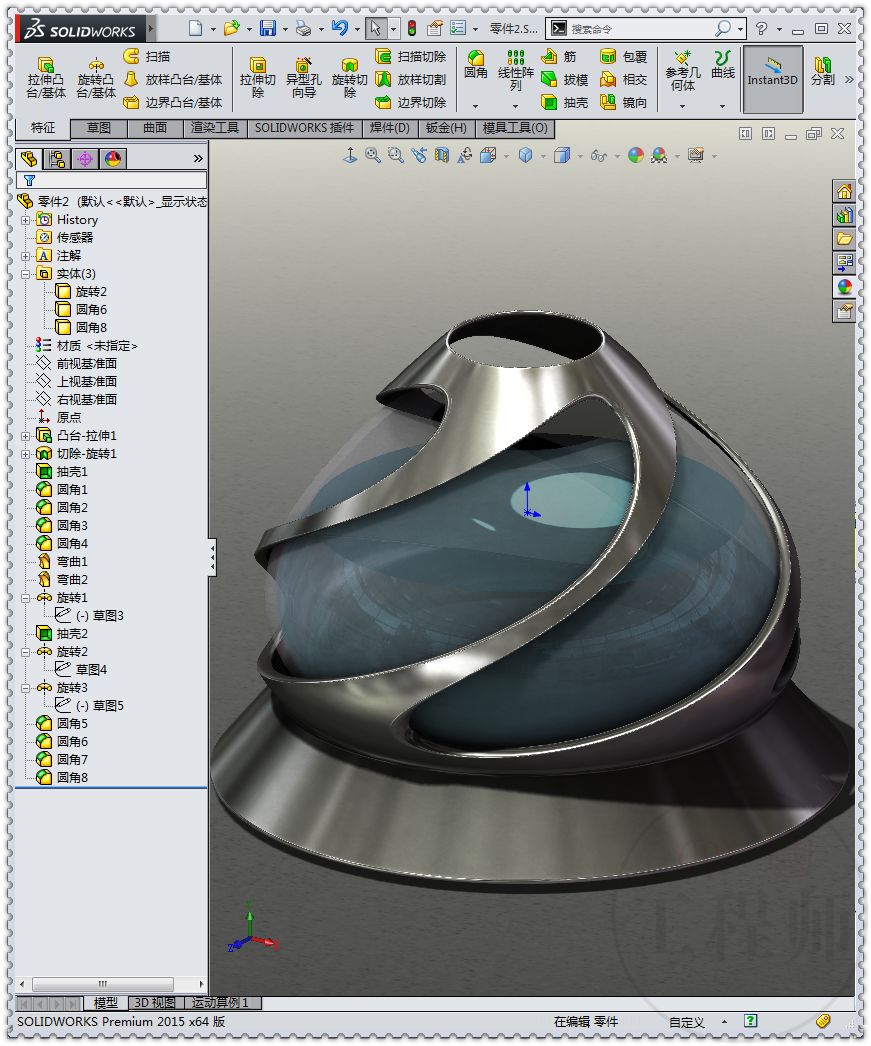
Task: Click the help question mark in status bar
Action: pos(750,1021)
